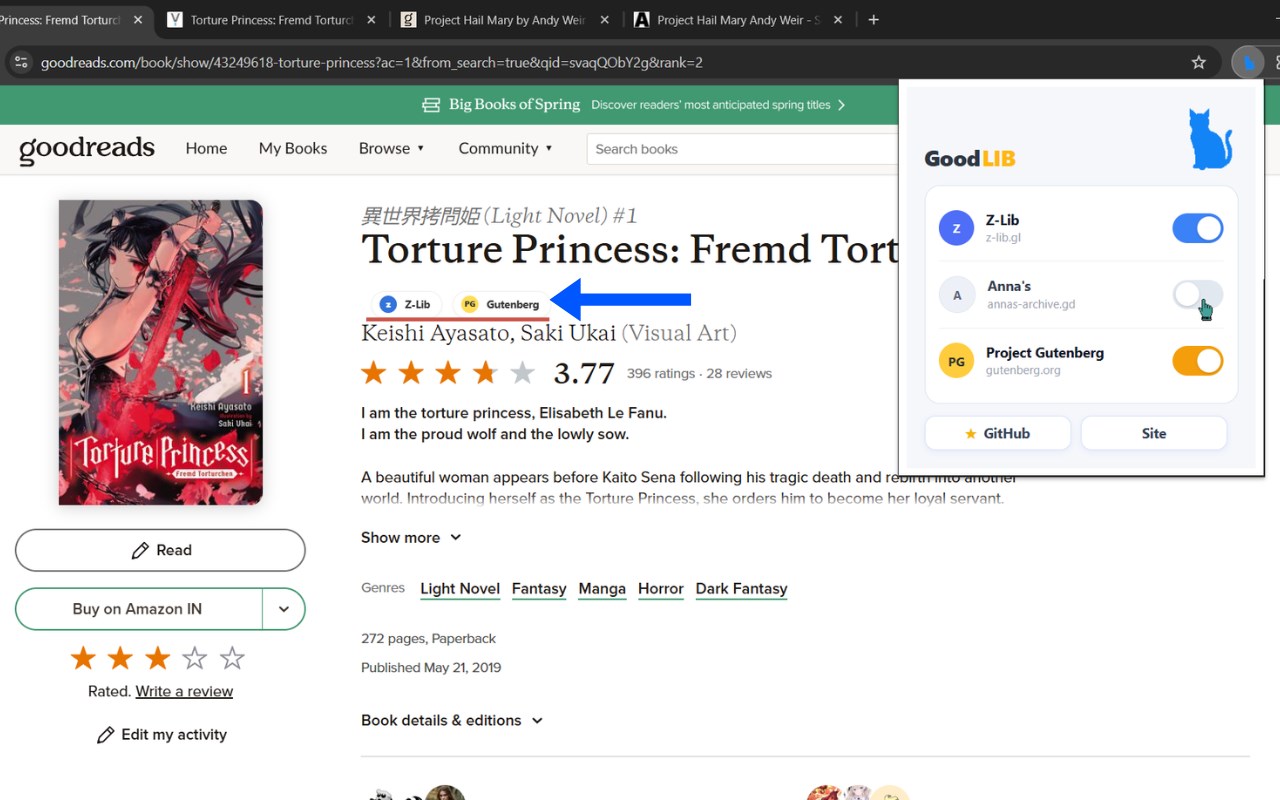Open dropdown arrow beside Buy on Amazon IN
Viewport: 1280px width, 800px height.
point(284,609)
